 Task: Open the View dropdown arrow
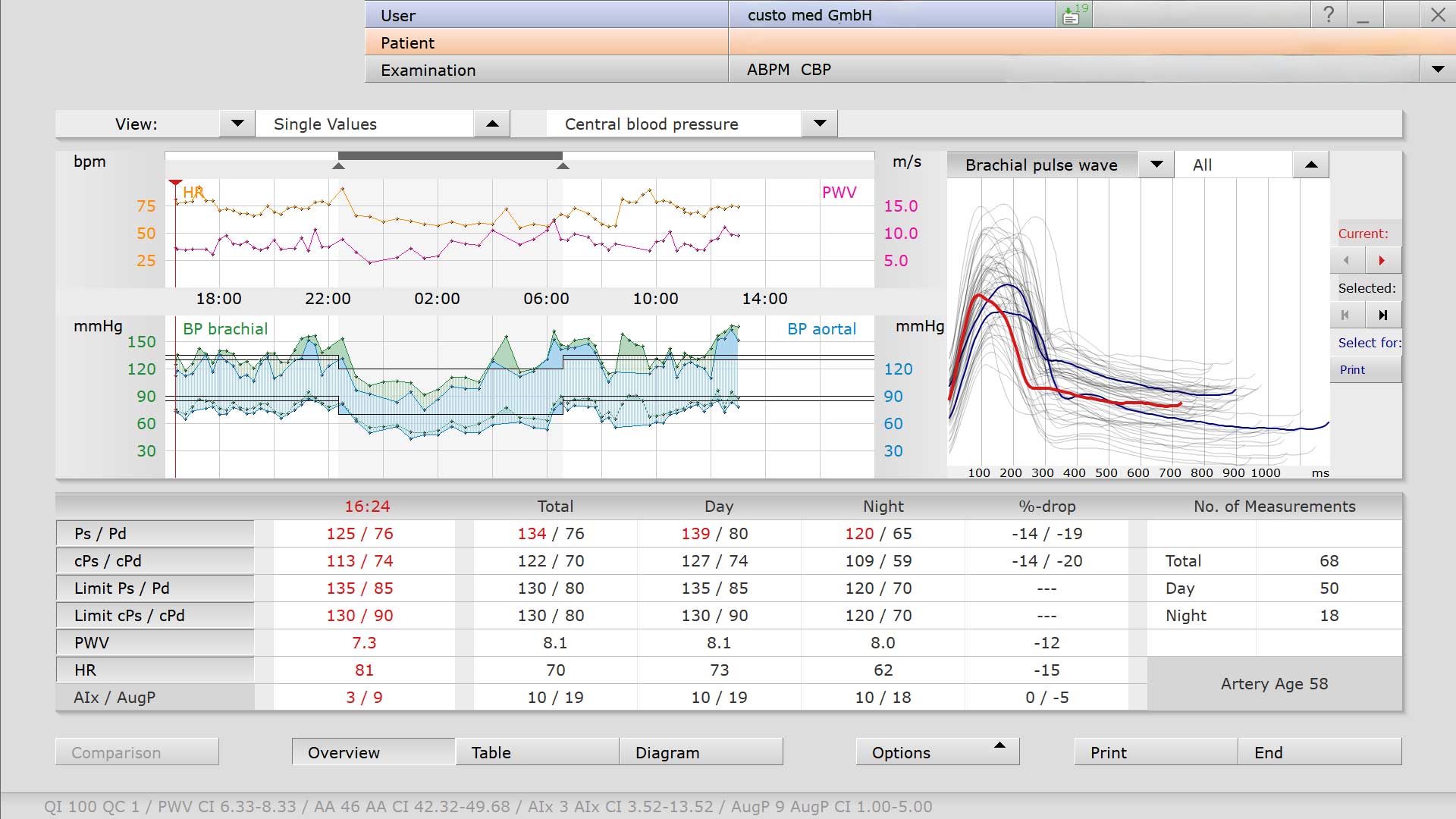237,124
